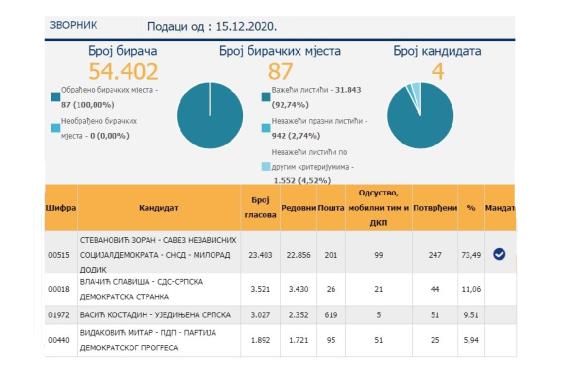Click code 00018 cell
This screenshot has width=580, height=380.
[59, 289]
